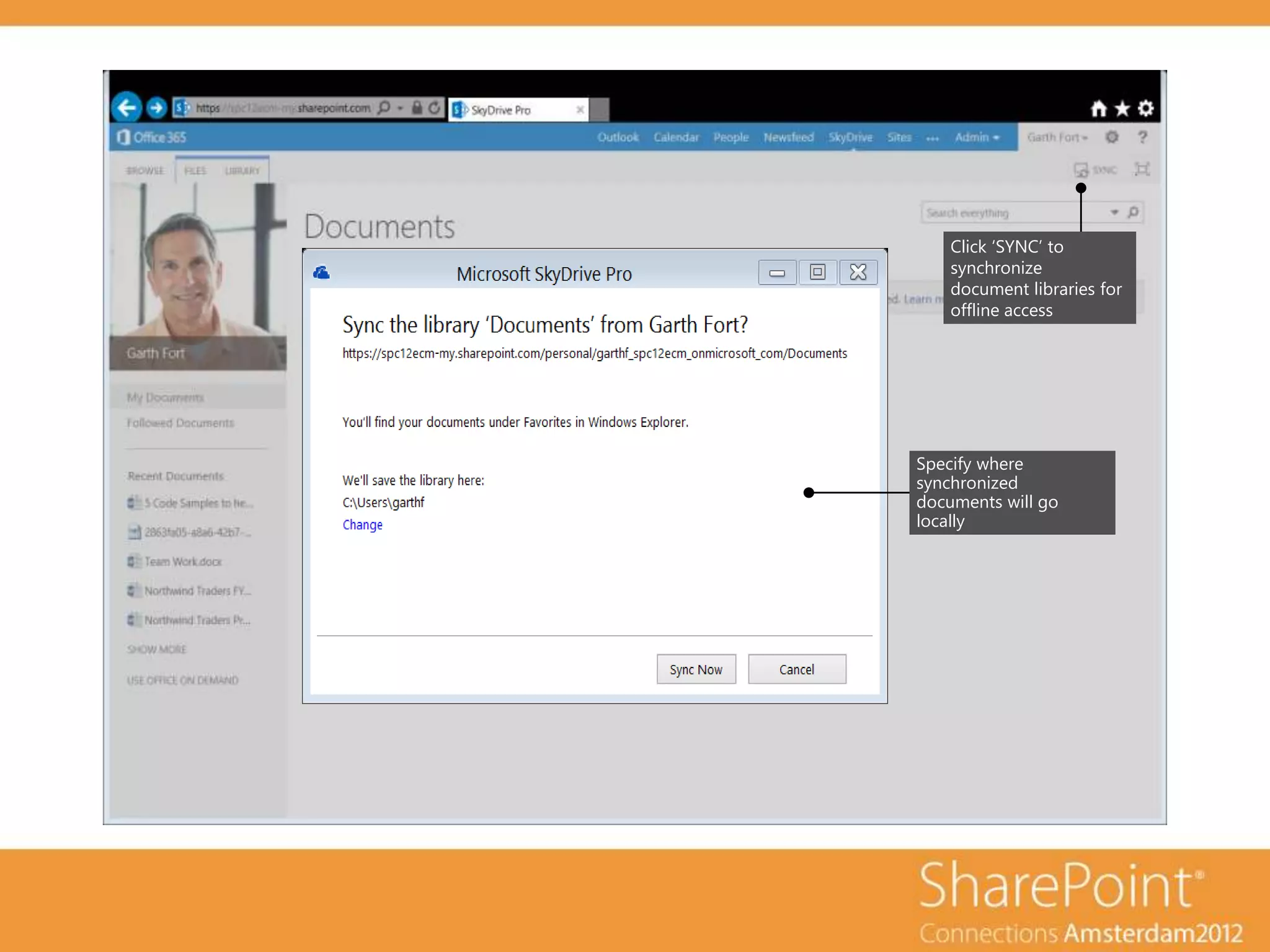The height and width of the screenshot is (952, 1270).
Task: Click the search magnifier in address bar
Action: click(384, 108)
